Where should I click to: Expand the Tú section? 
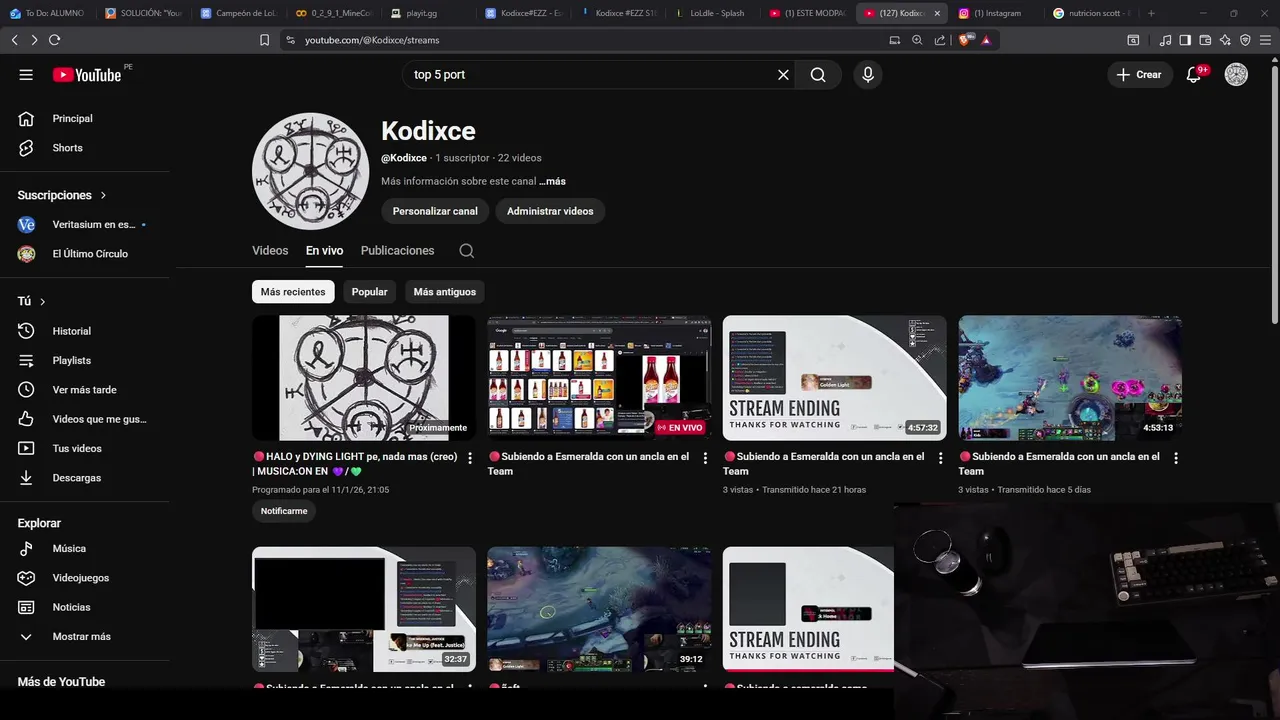pos(32,301)
